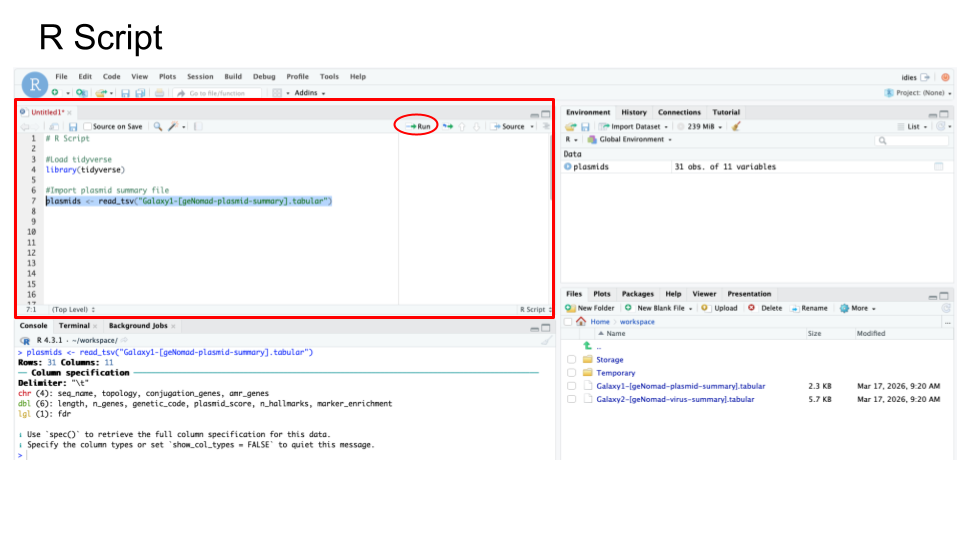Select the Storage folder checkbox

pos(571,359)
